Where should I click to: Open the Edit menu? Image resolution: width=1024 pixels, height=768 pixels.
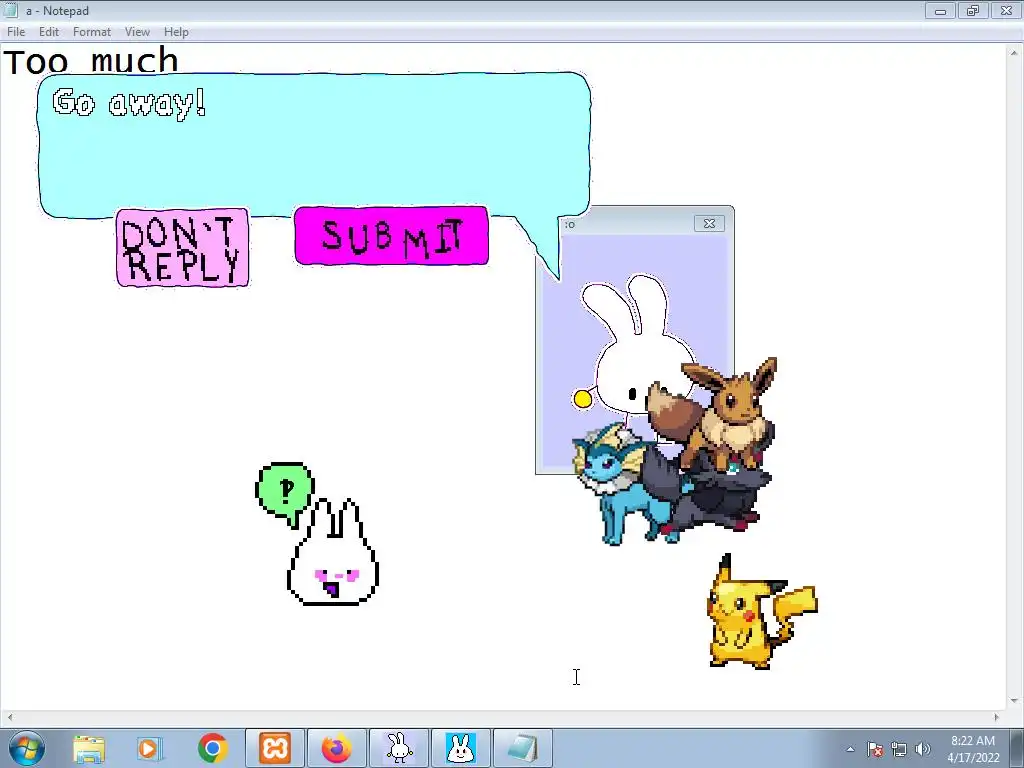48,32
